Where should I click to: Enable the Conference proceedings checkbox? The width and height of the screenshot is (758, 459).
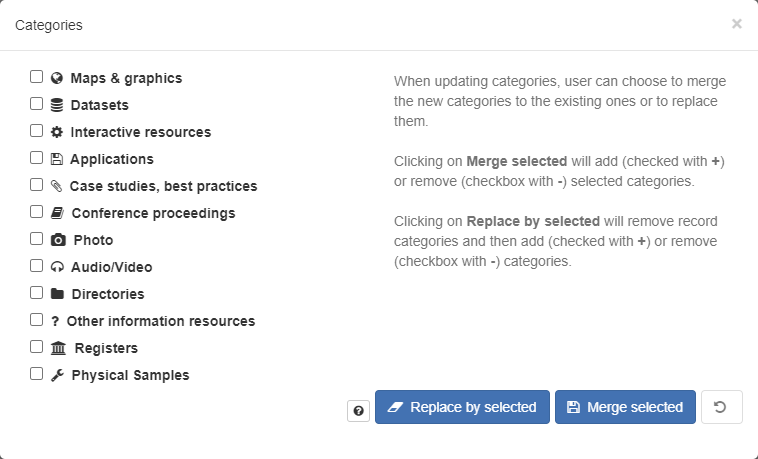click(36, 212)
